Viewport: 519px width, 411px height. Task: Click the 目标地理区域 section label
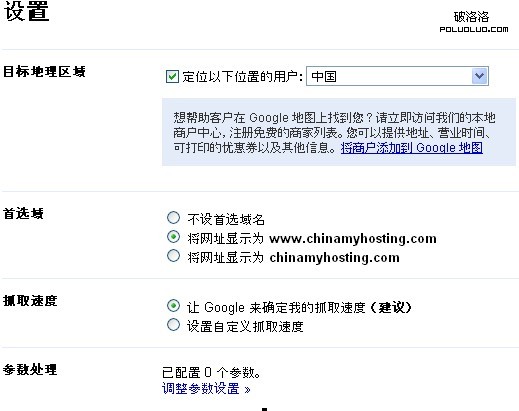[x=44, y=72]
